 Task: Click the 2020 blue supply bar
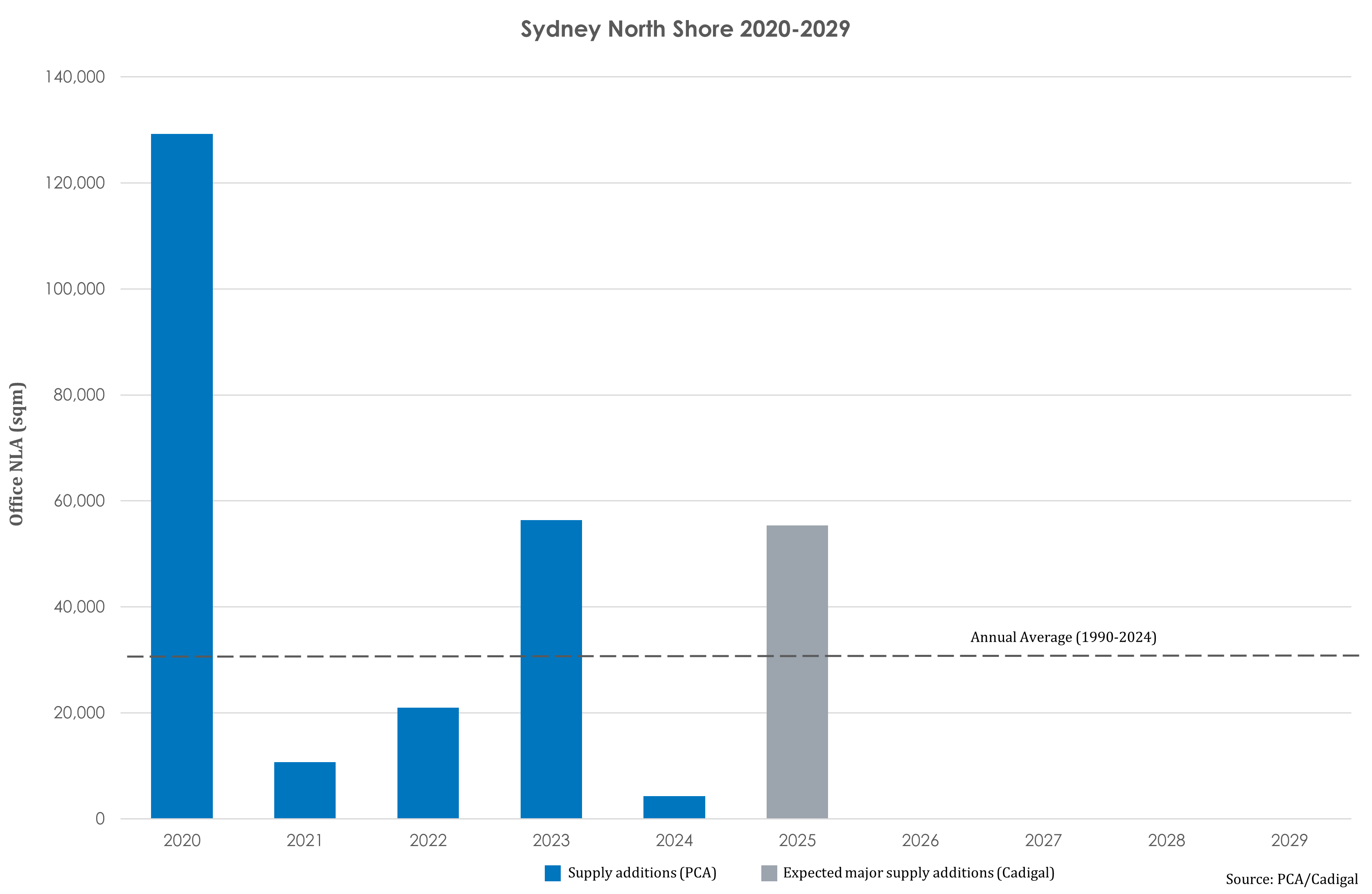coord(182,476)
